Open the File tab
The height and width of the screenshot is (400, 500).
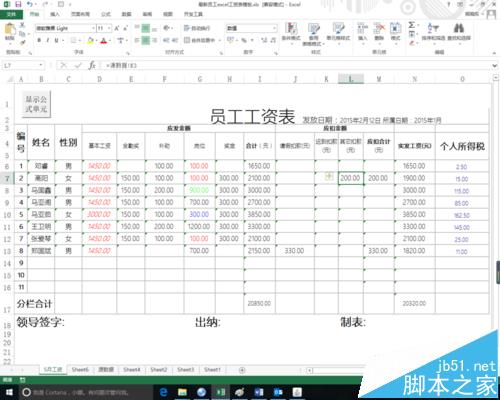[x=11, y=14]
